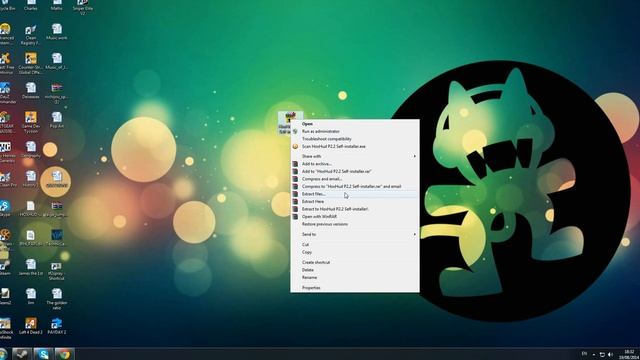Select the Clean Registry desktop shortcut

[x=31, y=34]
